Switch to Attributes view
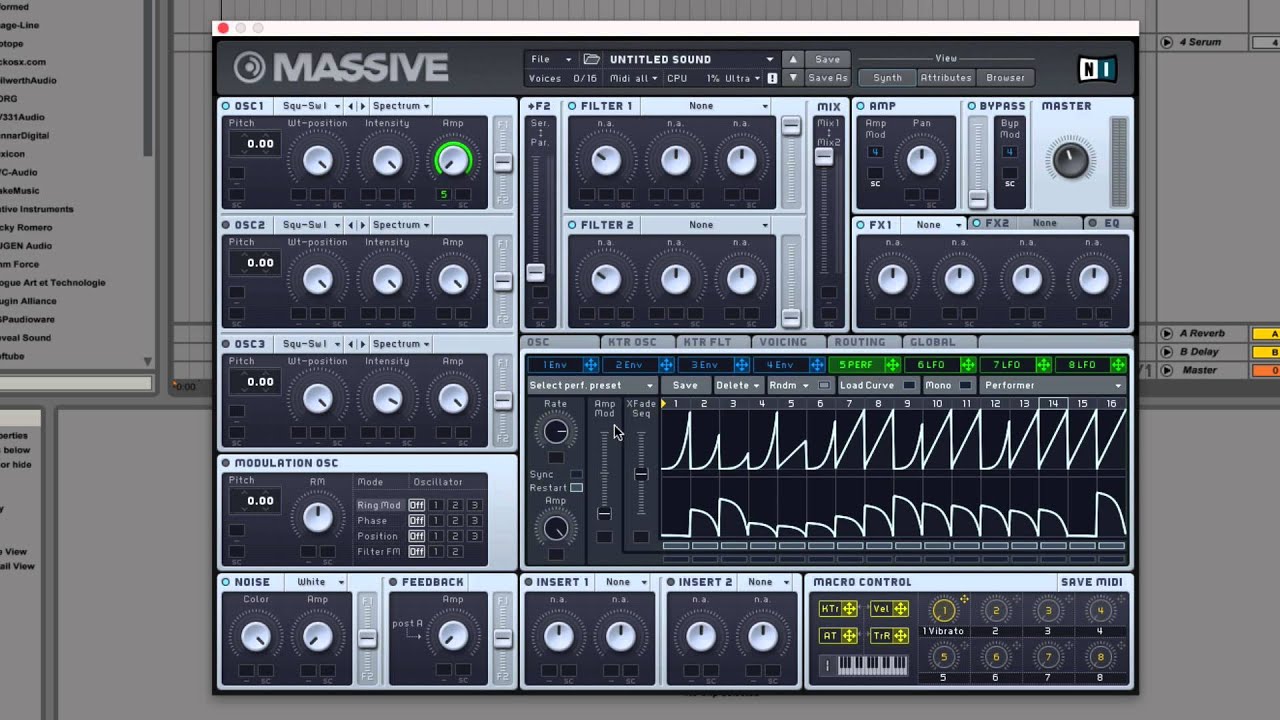Image resolution: width=1280 pixels, height=720 pixels. click(945, 78)
